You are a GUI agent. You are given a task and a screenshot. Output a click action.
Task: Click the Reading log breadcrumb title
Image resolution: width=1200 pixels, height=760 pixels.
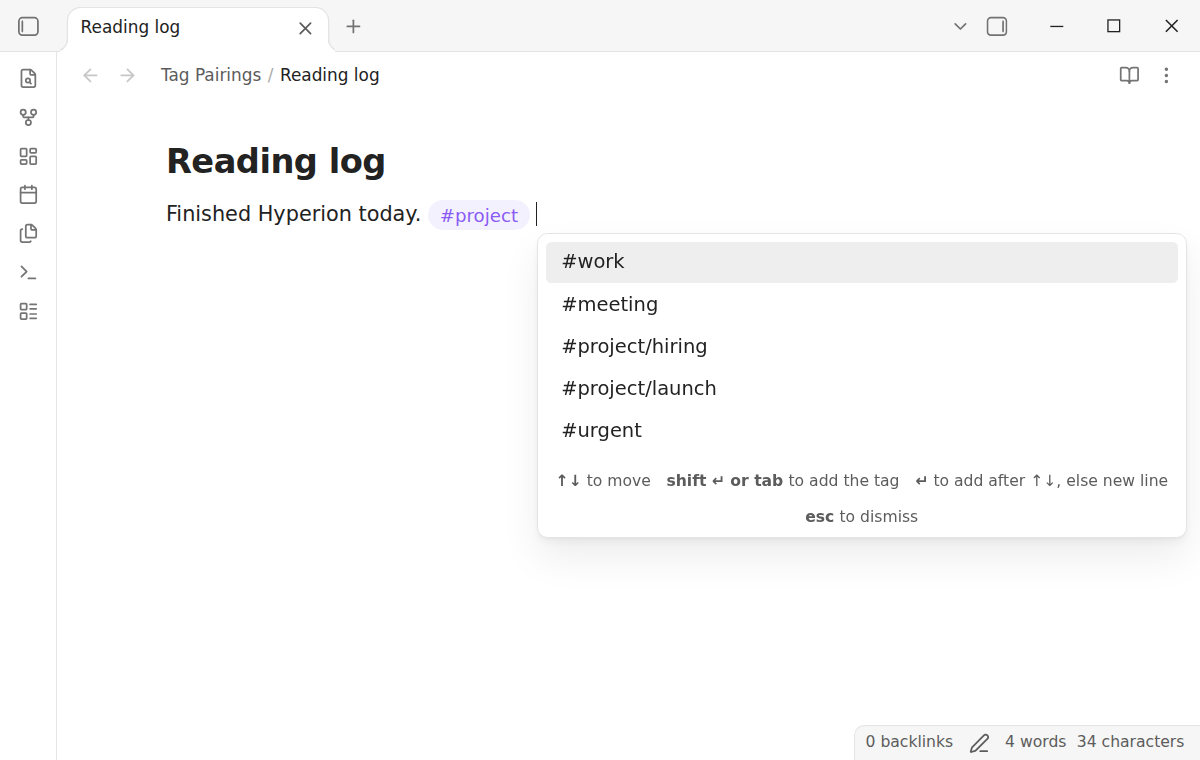coord(330,75)
